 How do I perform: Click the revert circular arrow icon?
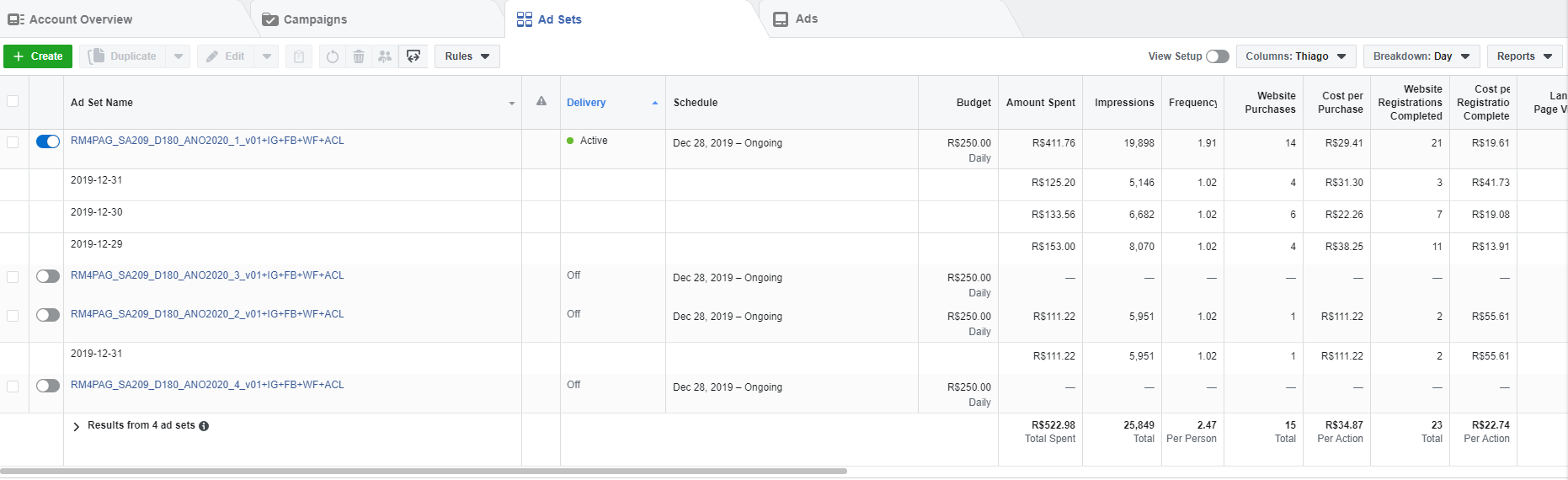click(x=333, y=56)
